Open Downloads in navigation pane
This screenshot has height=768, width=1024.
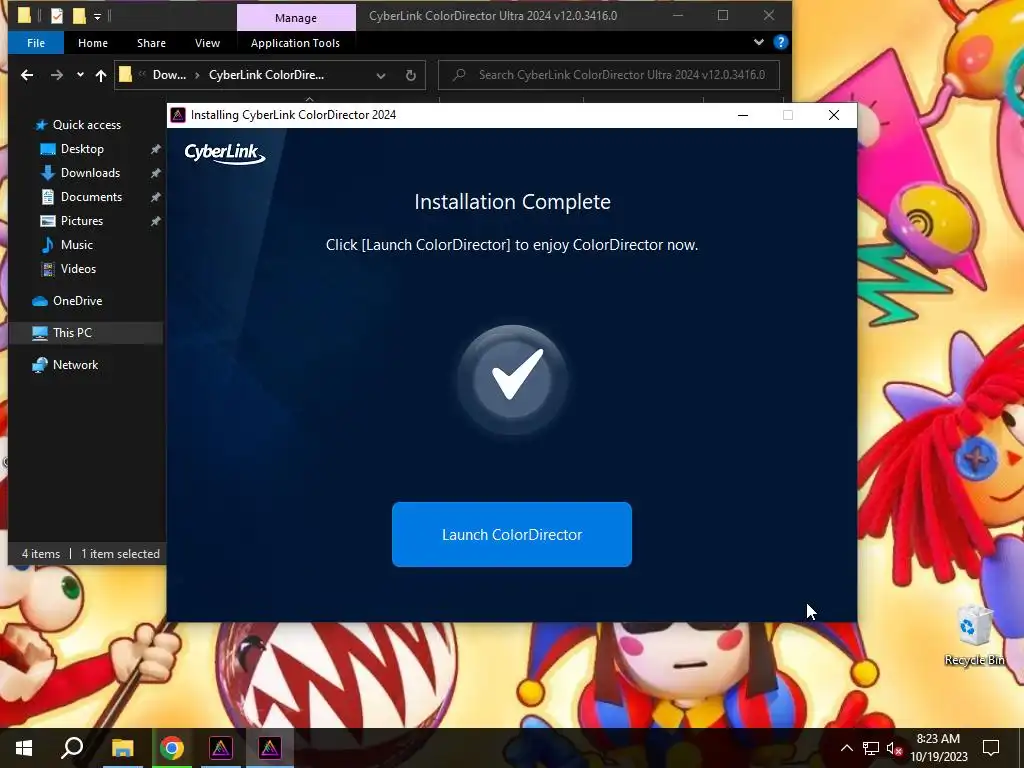90,173
